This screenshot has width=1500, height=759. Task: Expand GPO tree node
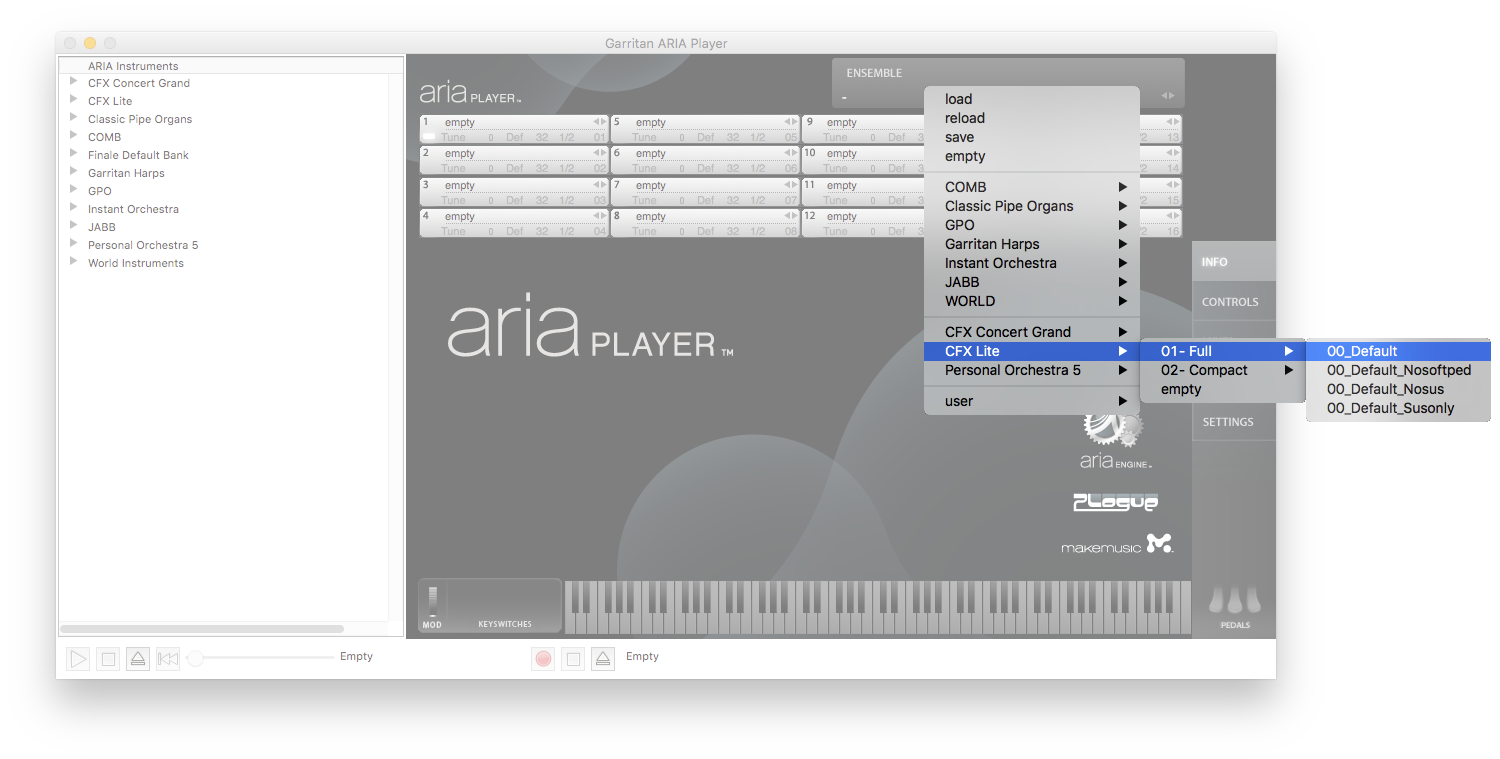[74, 190]
